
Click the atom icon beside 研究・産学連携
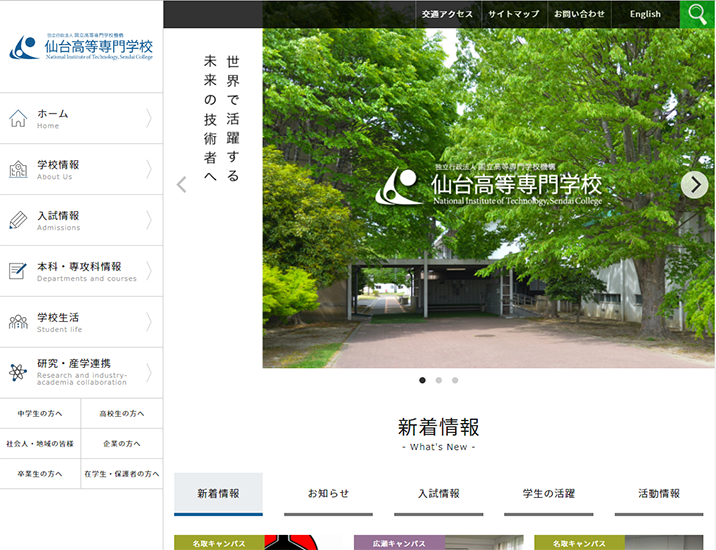[x=18, y=372]
